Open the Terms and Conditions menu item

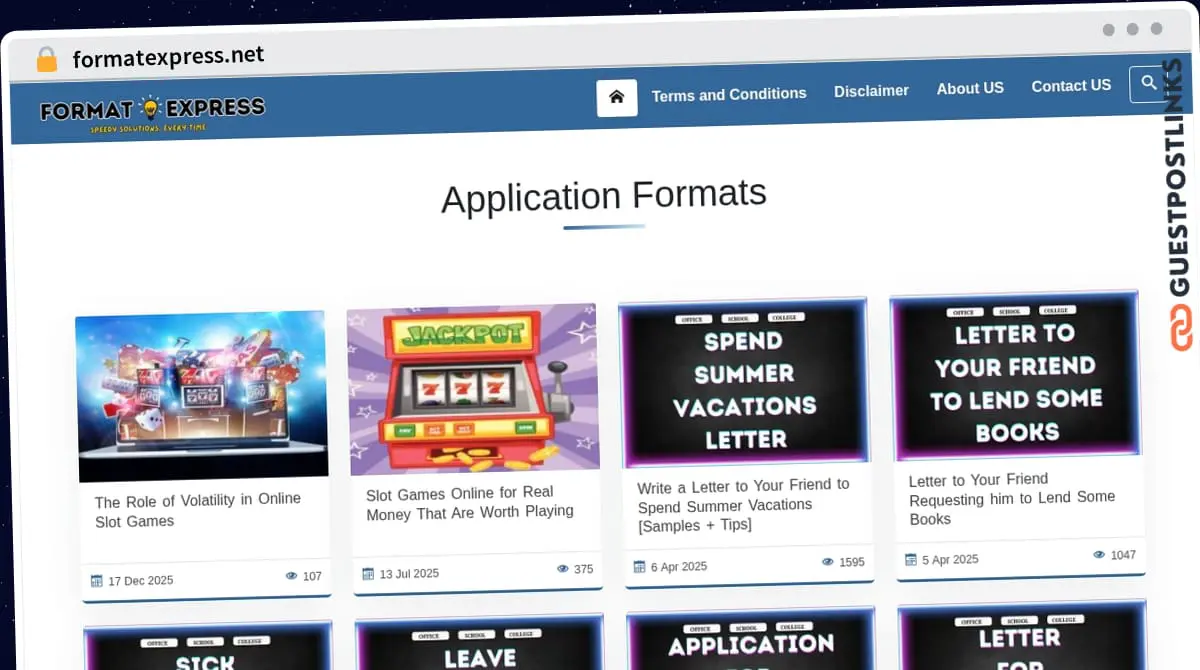coord(729,93)
